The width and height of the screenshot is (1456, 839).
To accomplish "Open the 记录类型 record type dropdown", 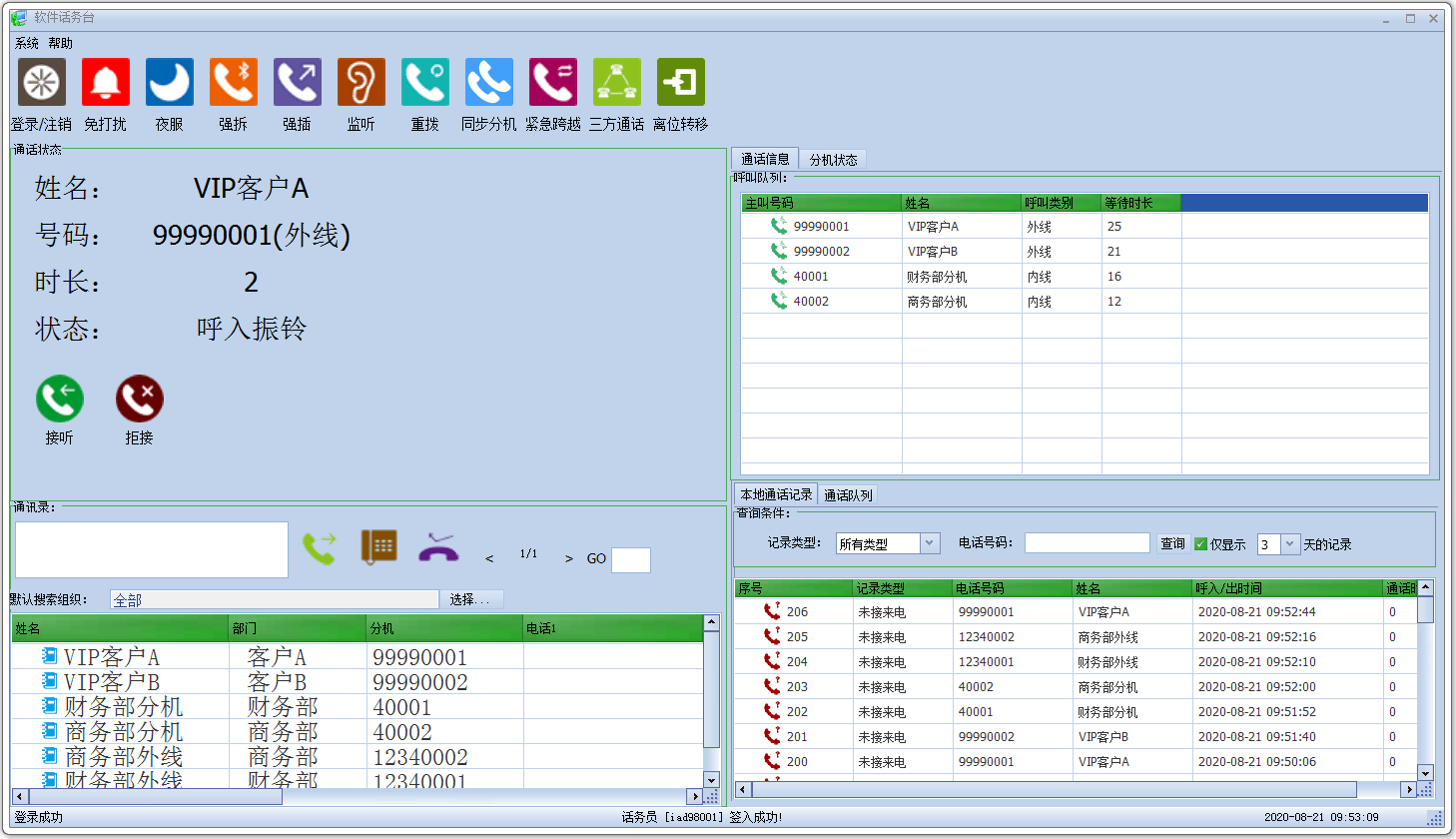I will coord(931,543).
